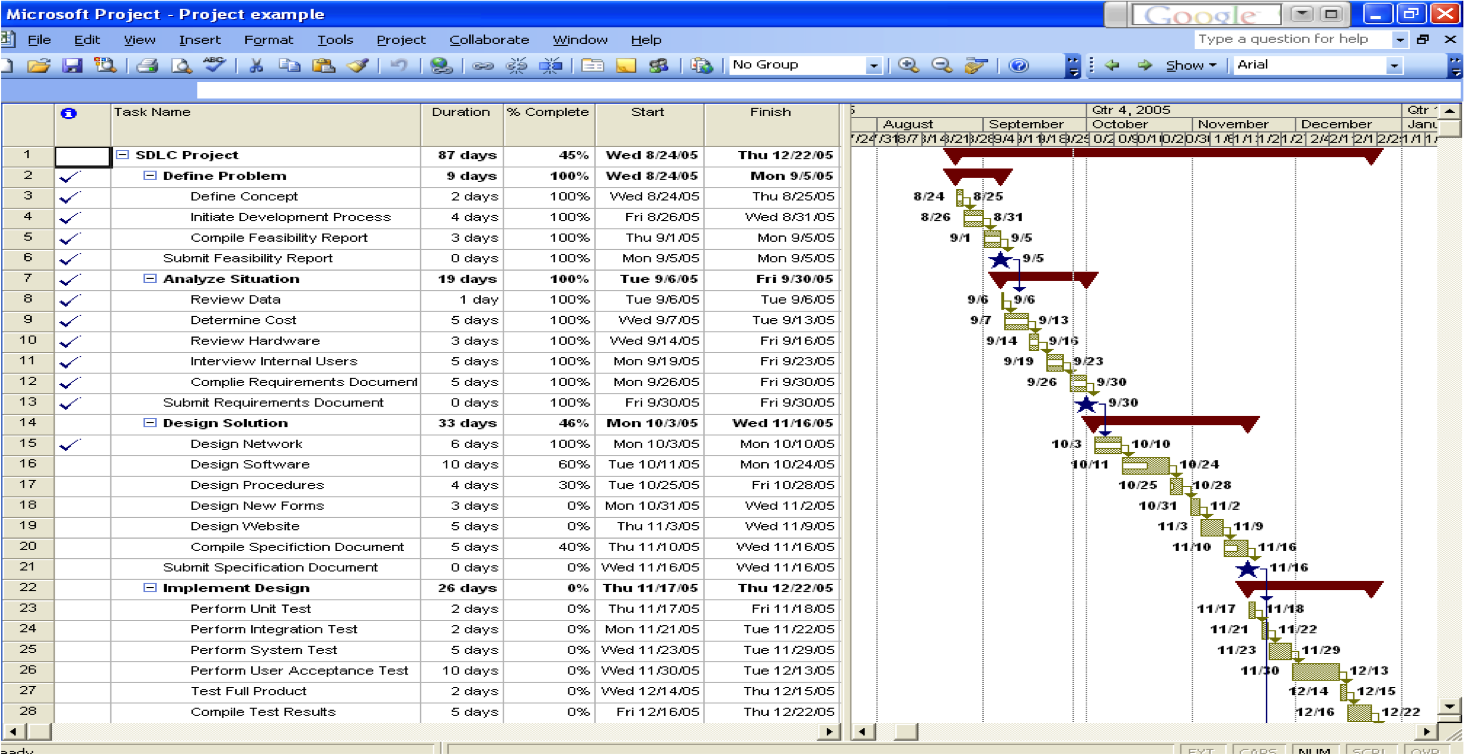Open the Show outline-level dropdown
Viewport: 1465px width, 755px height.
coord(1191,65)
